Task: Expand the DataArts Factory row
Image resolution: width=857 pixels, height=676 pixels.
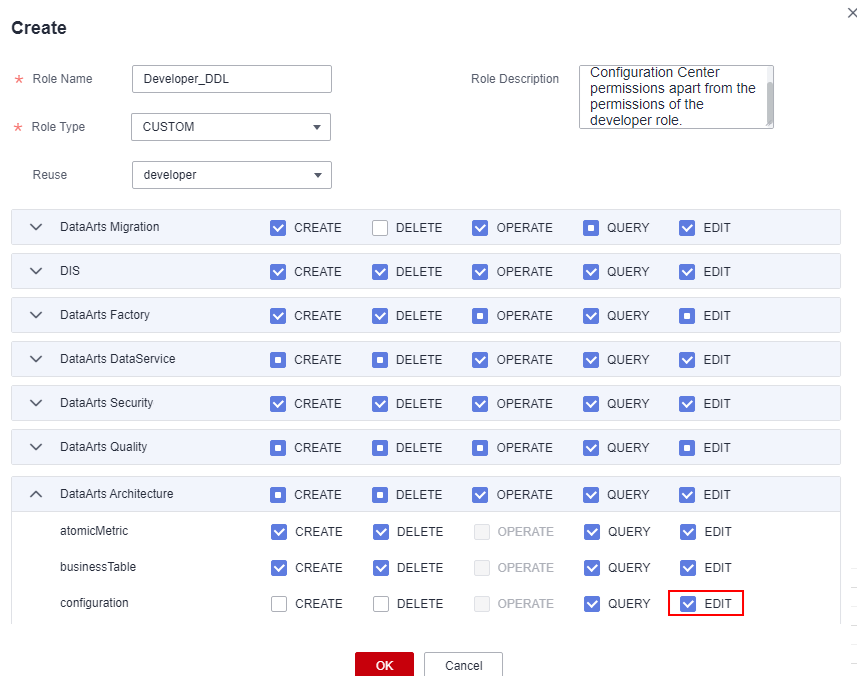Action: point(36,315)
